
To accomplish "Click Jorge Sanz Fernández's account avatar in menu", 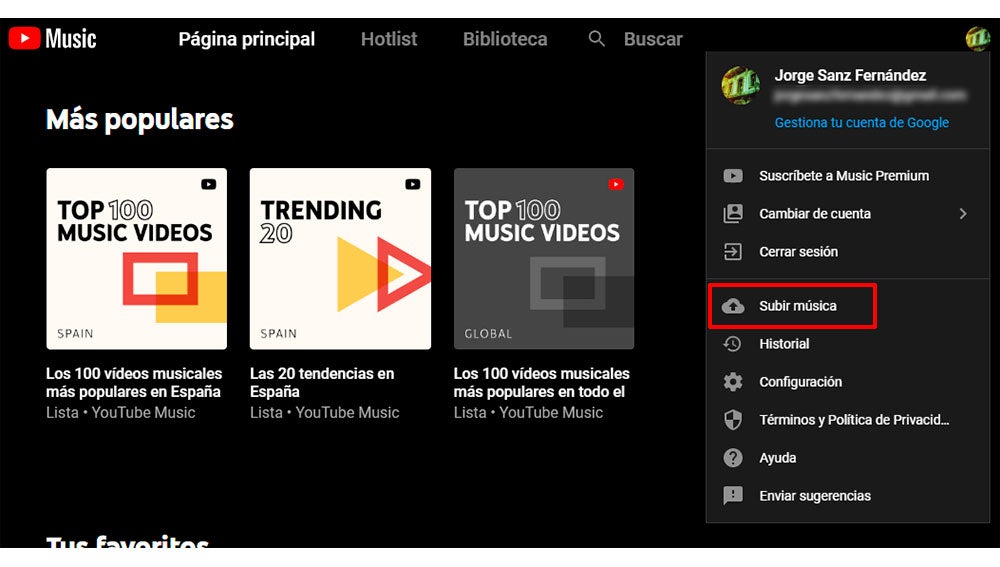I will 740,85.
